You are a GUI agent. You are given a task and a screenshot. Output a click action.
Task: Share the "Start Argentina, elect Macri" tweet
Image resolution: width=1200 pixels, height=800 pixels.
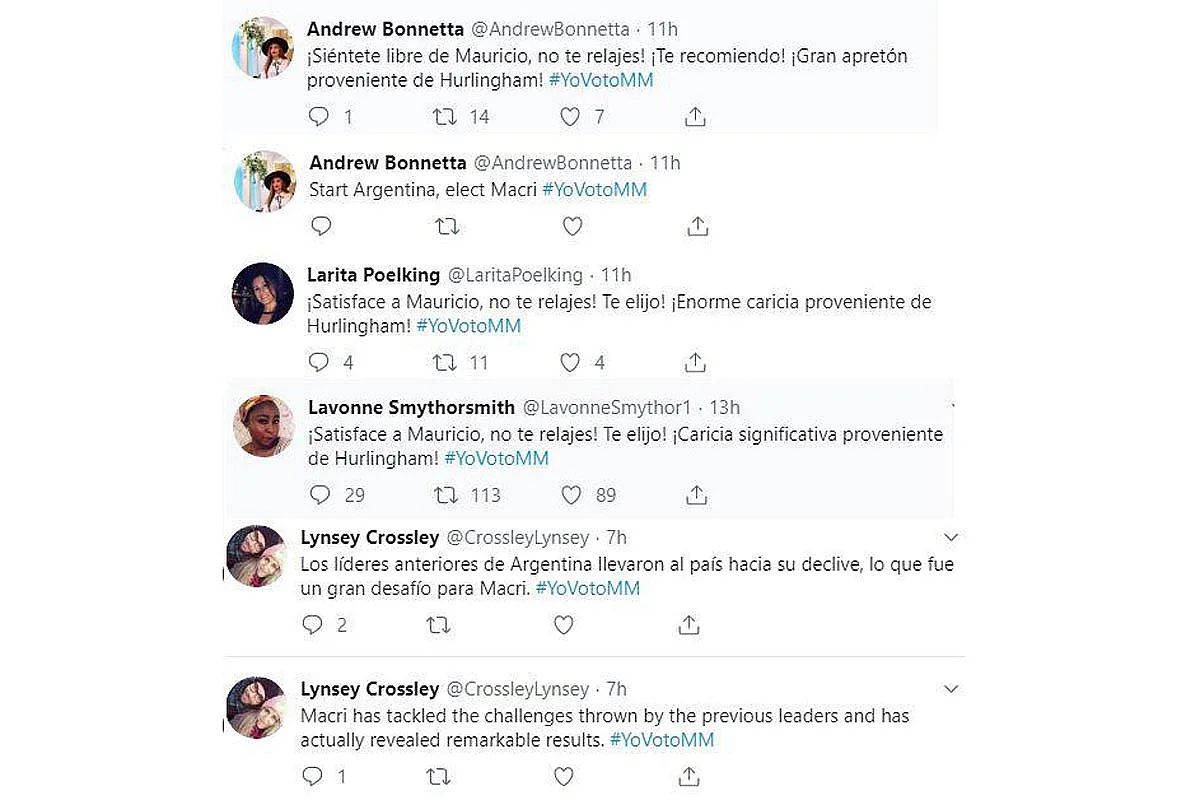tap(697, 226)
